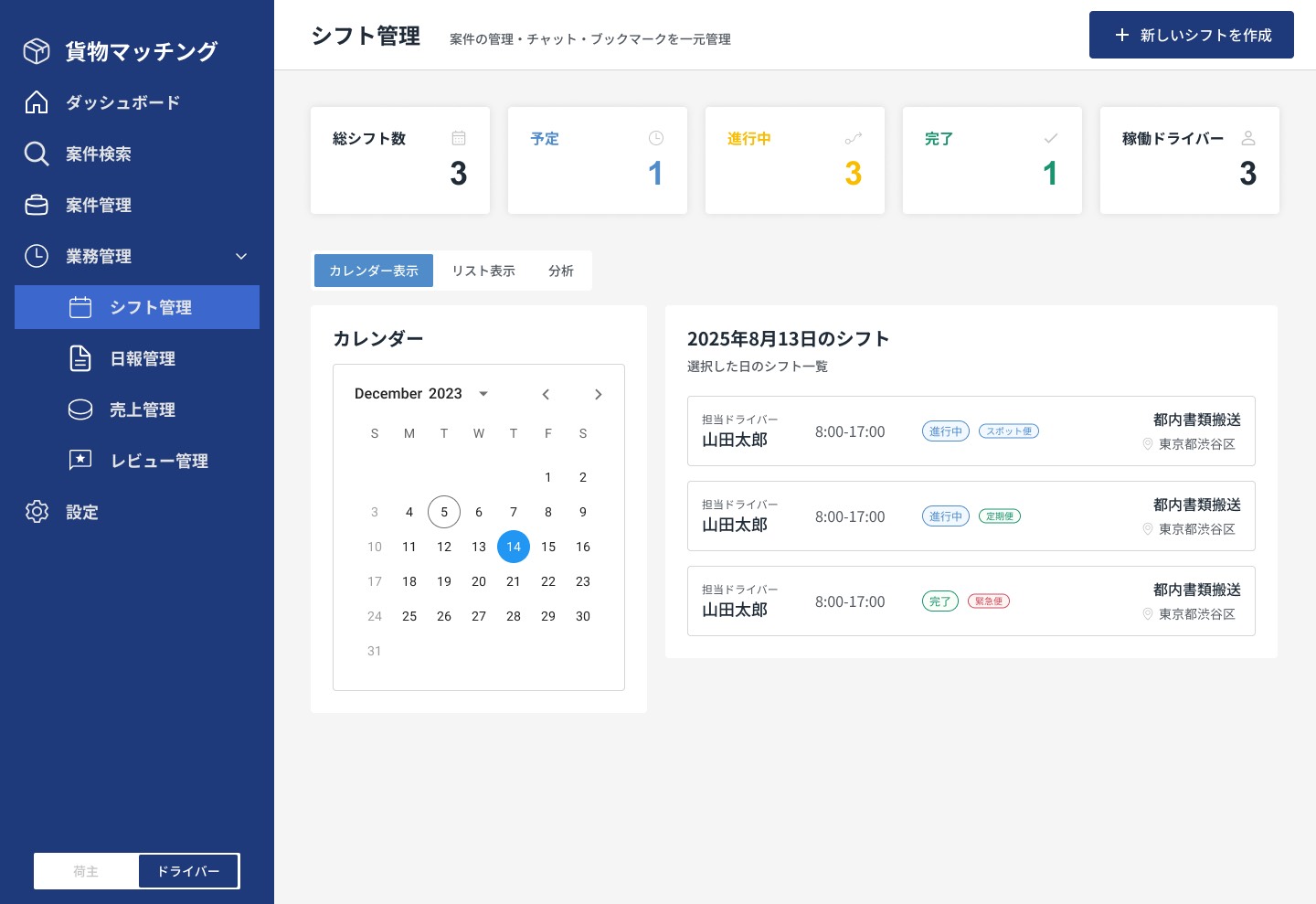
Task: Select the 荷主 option
Action: 86,871
